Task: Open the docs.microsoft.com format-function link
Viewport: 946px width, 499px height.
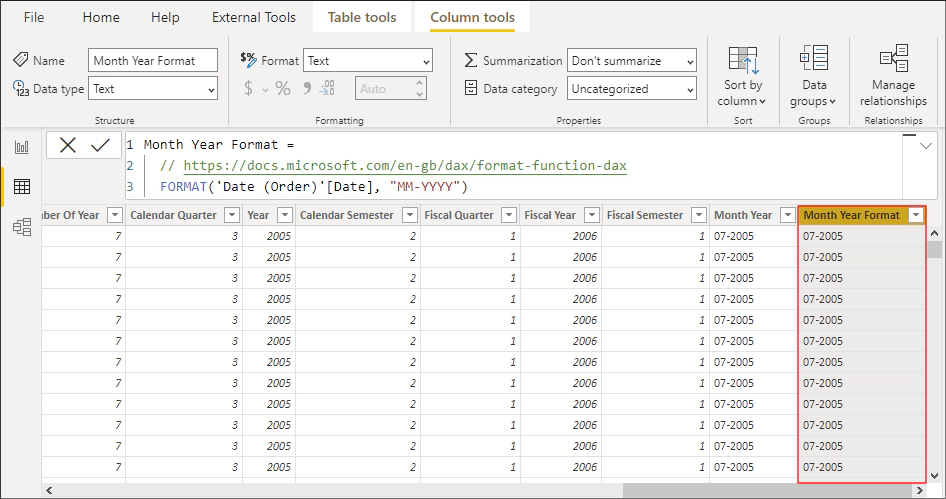Action: pyautogui.click(x=405, y=165)
